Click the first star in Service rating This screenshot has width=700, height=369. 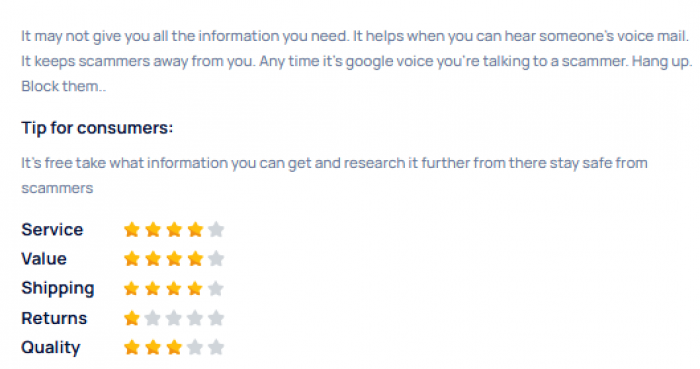coord(132,230)
